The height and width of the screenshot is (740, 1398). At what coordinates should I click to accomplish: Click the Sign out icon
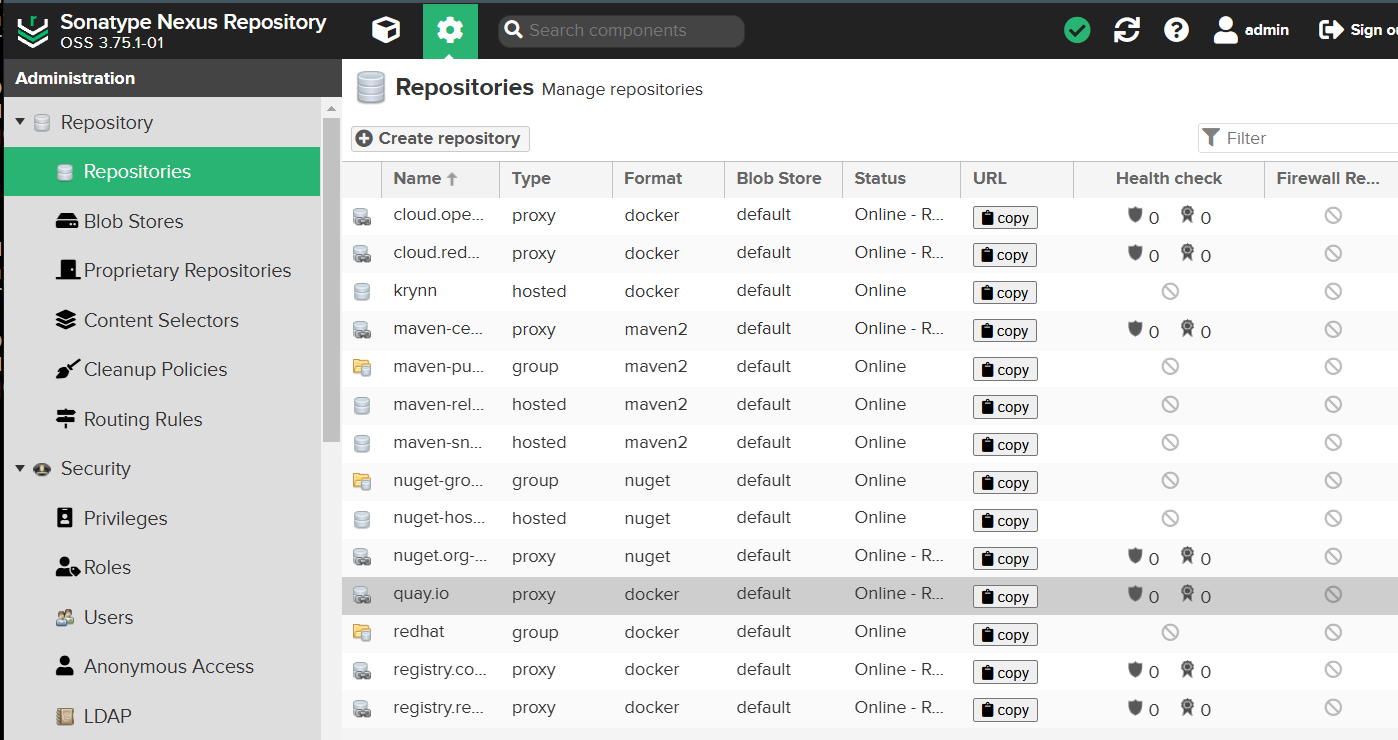tap(1331, 31)
